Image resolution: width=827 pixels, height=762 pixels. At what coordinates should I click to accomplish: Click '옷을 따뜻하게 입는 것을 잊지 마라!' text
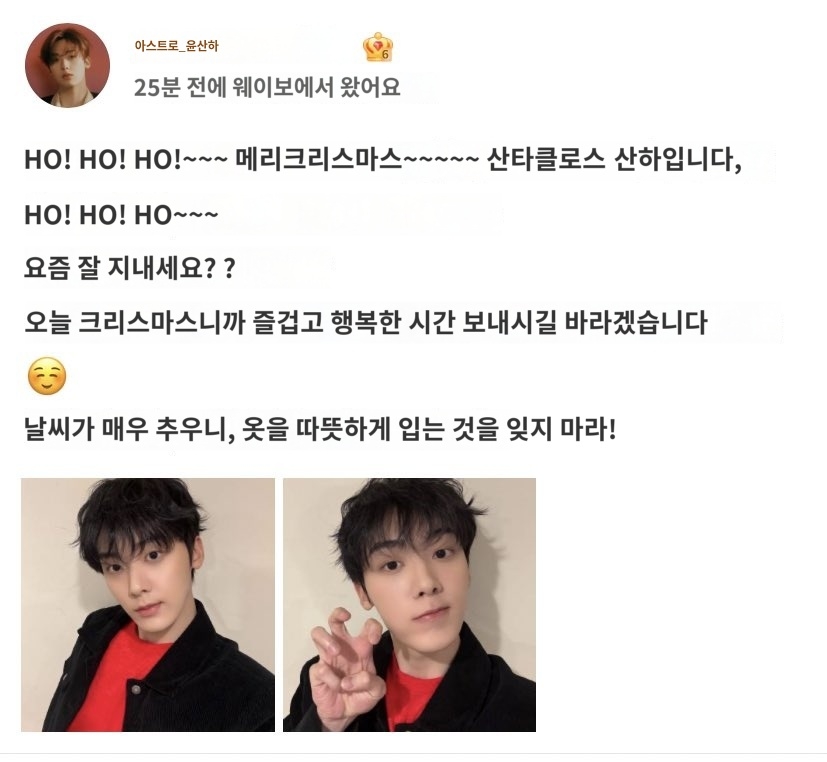click(429, 430)
